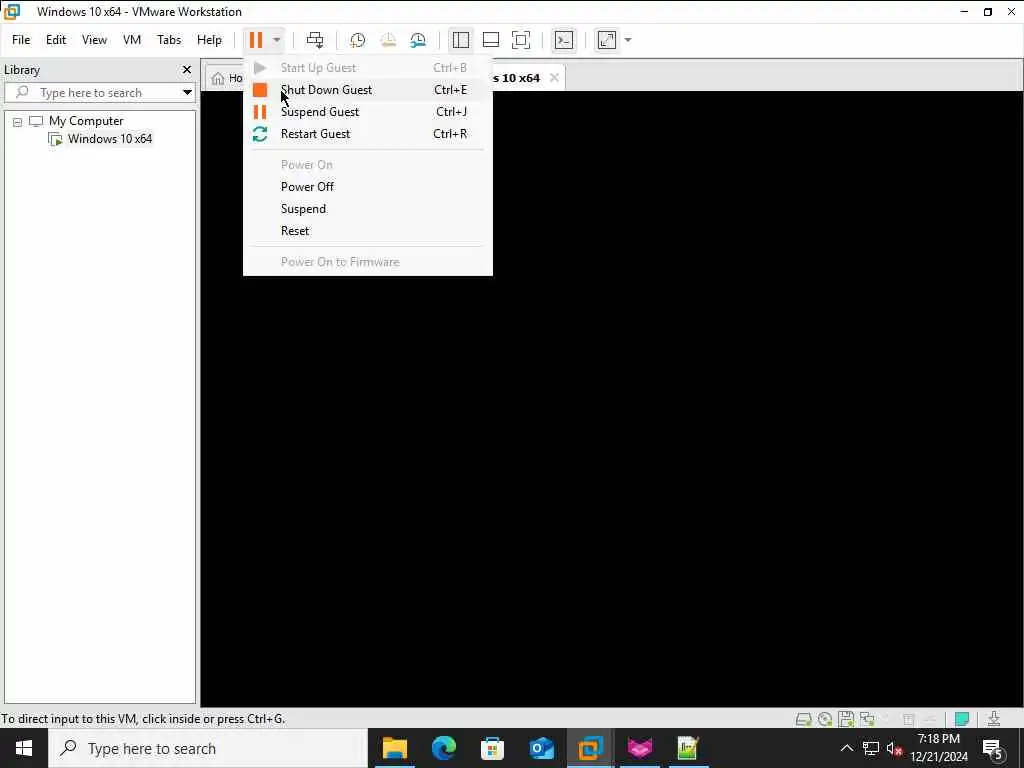1024x768 pixels.
Task: Open Outlook from the taskbar
Action: pyautogui.click(x=541, y=748)
